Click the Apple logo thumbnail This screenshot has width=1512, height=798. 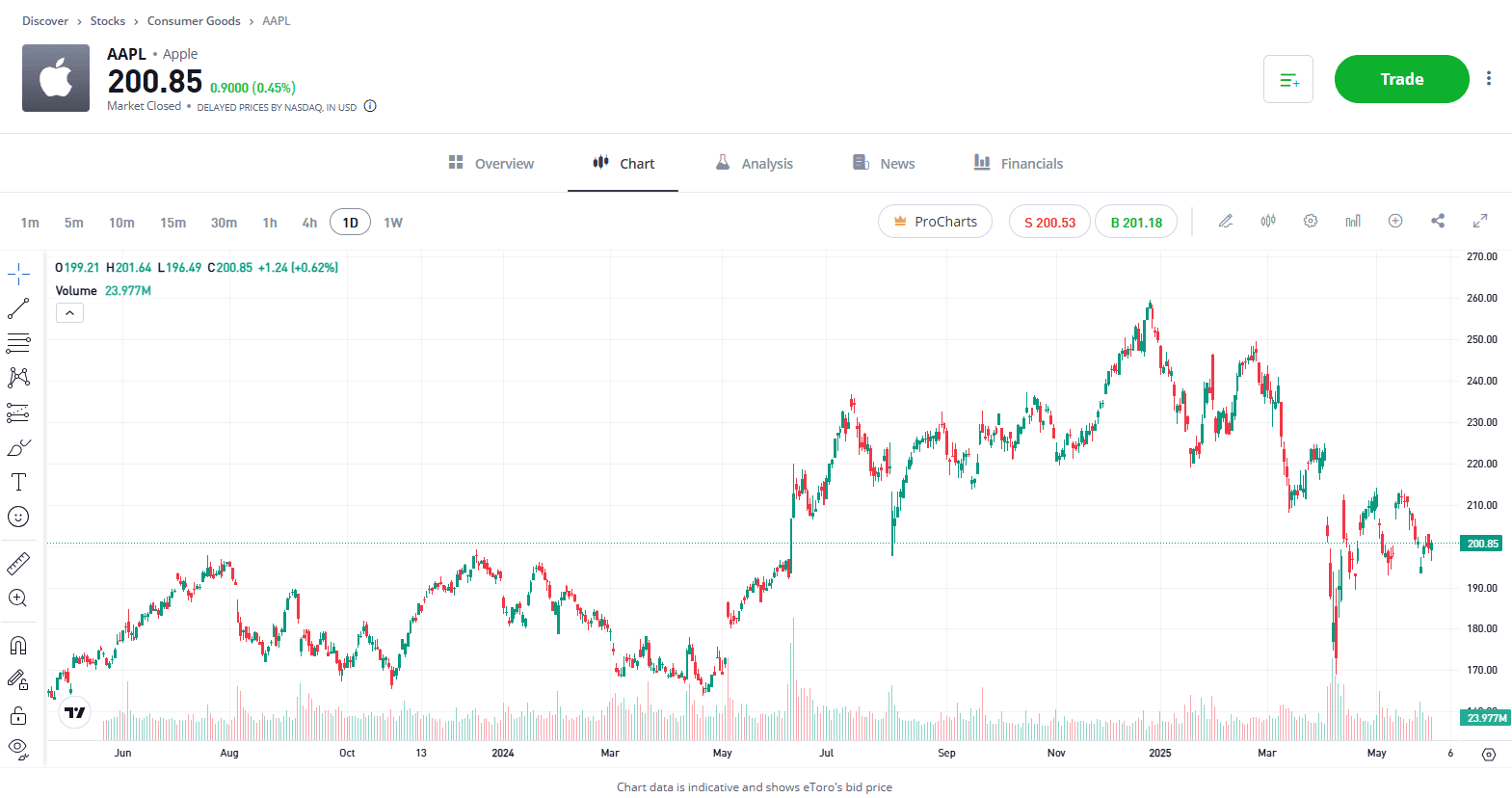pyautogui.click(x=56, y=78)
